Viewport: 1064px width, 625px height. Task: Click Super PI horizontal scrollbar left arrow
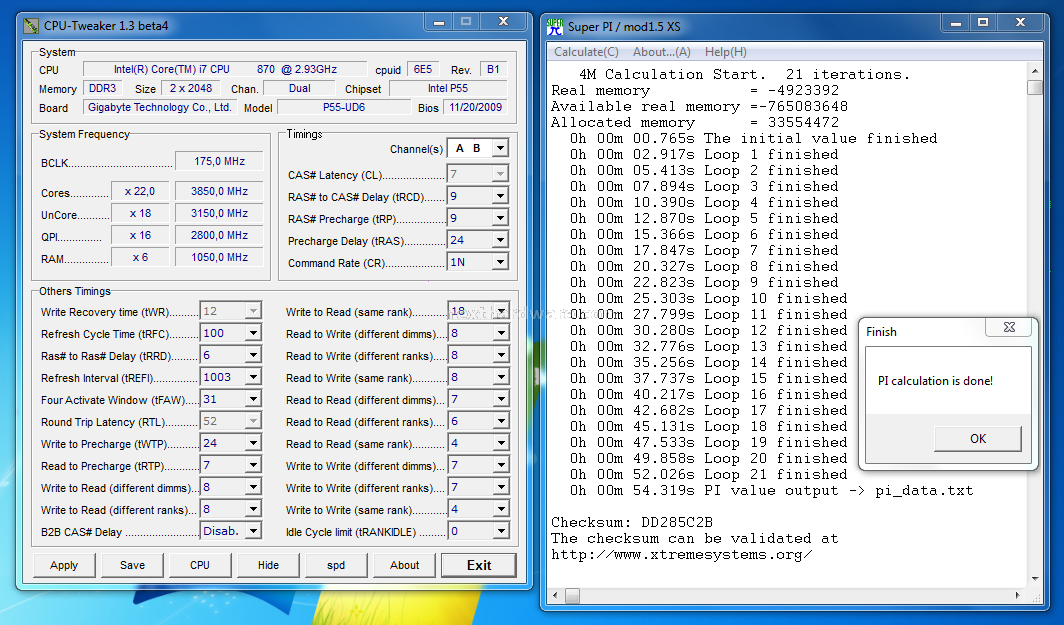point(556,596)
